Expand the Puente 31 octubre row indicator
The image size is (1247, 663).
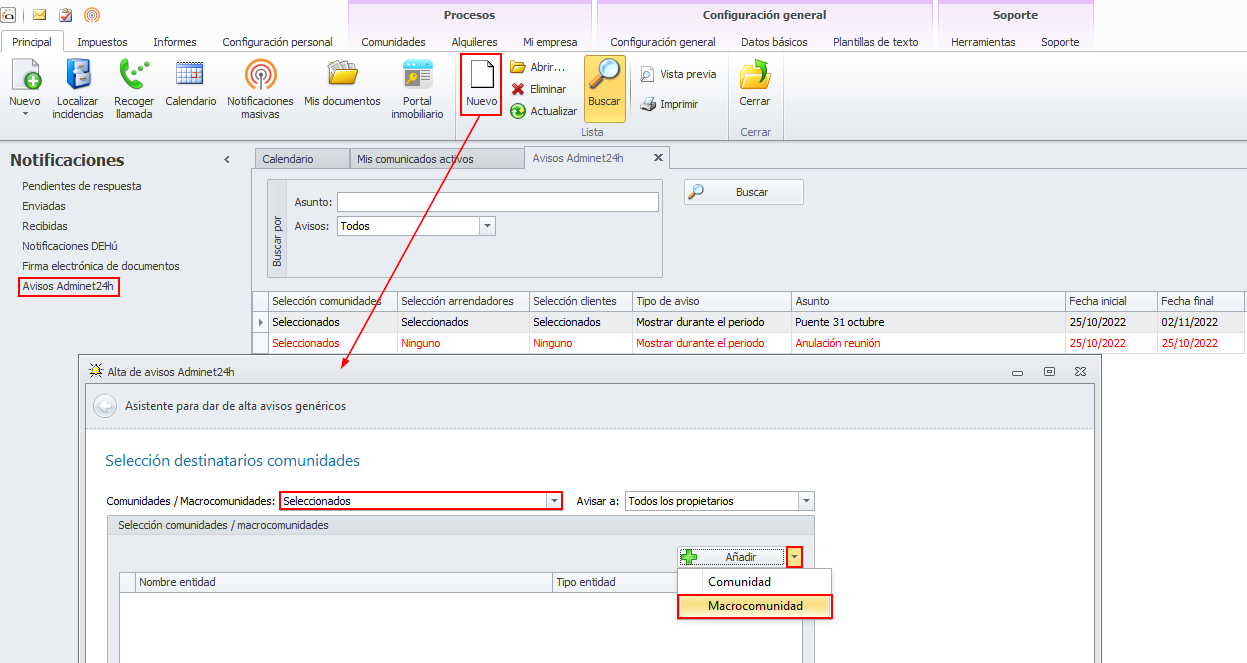coord(261,322)
